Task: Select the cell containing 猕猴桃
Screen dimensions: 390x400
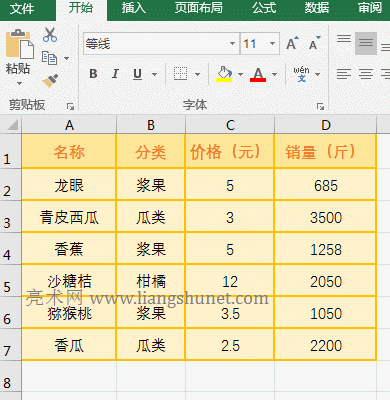Action: [69, 312]
